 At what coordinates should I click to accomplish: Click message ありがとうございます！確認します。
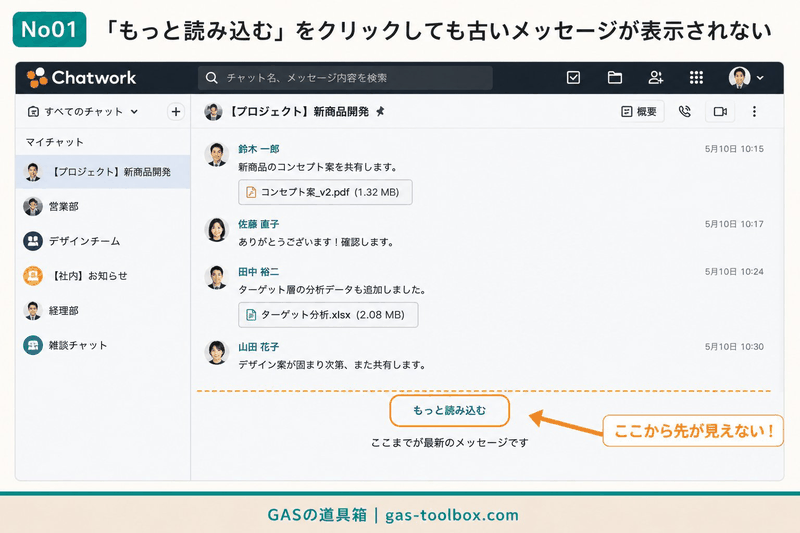316,242
